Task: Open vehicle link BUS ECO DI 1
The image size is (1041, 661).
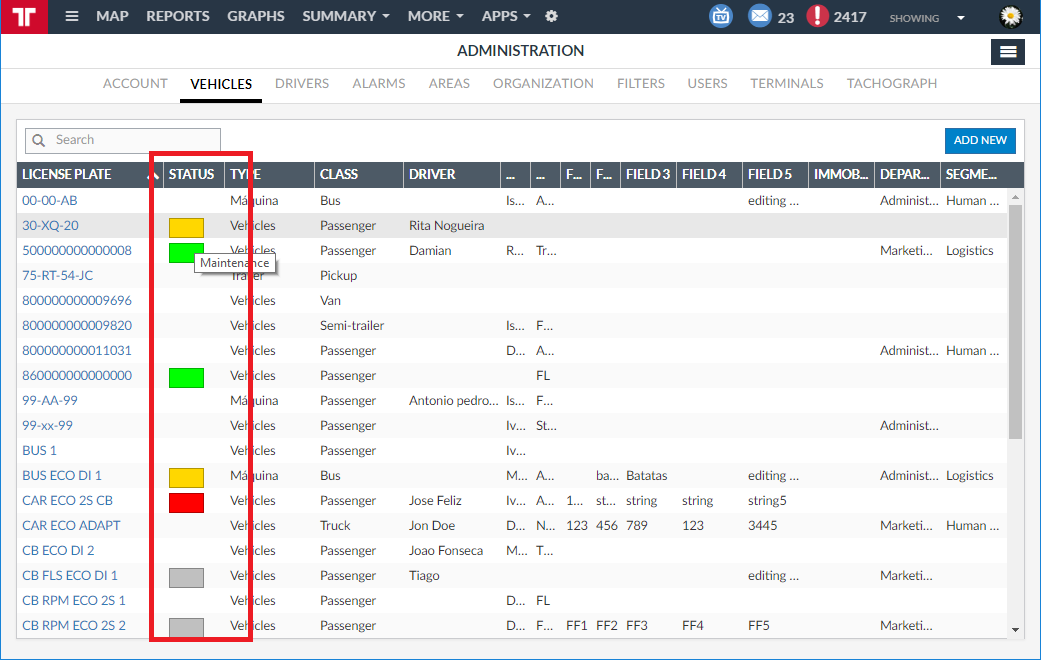Action: click(62, 476)
